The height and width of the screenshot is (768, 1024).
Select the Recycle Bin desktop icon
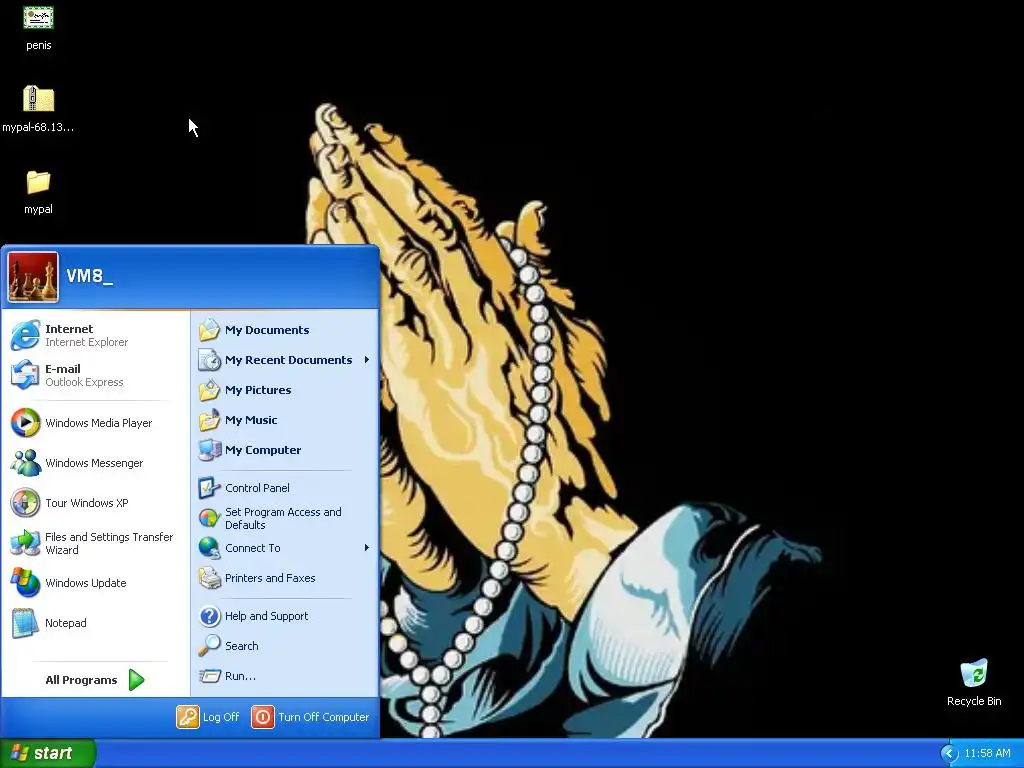(x=974, y=674)
